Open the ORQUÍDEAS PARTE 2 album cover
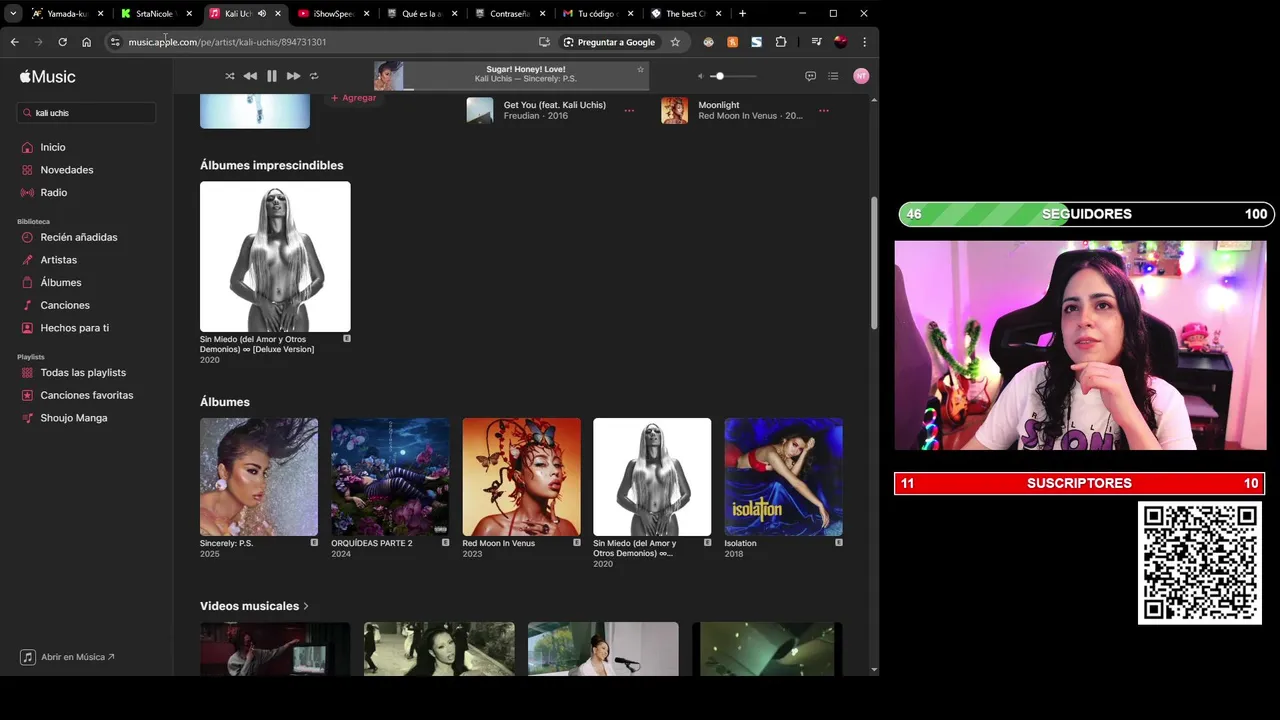Screen dimensions: 1280x720 (390, 477)
